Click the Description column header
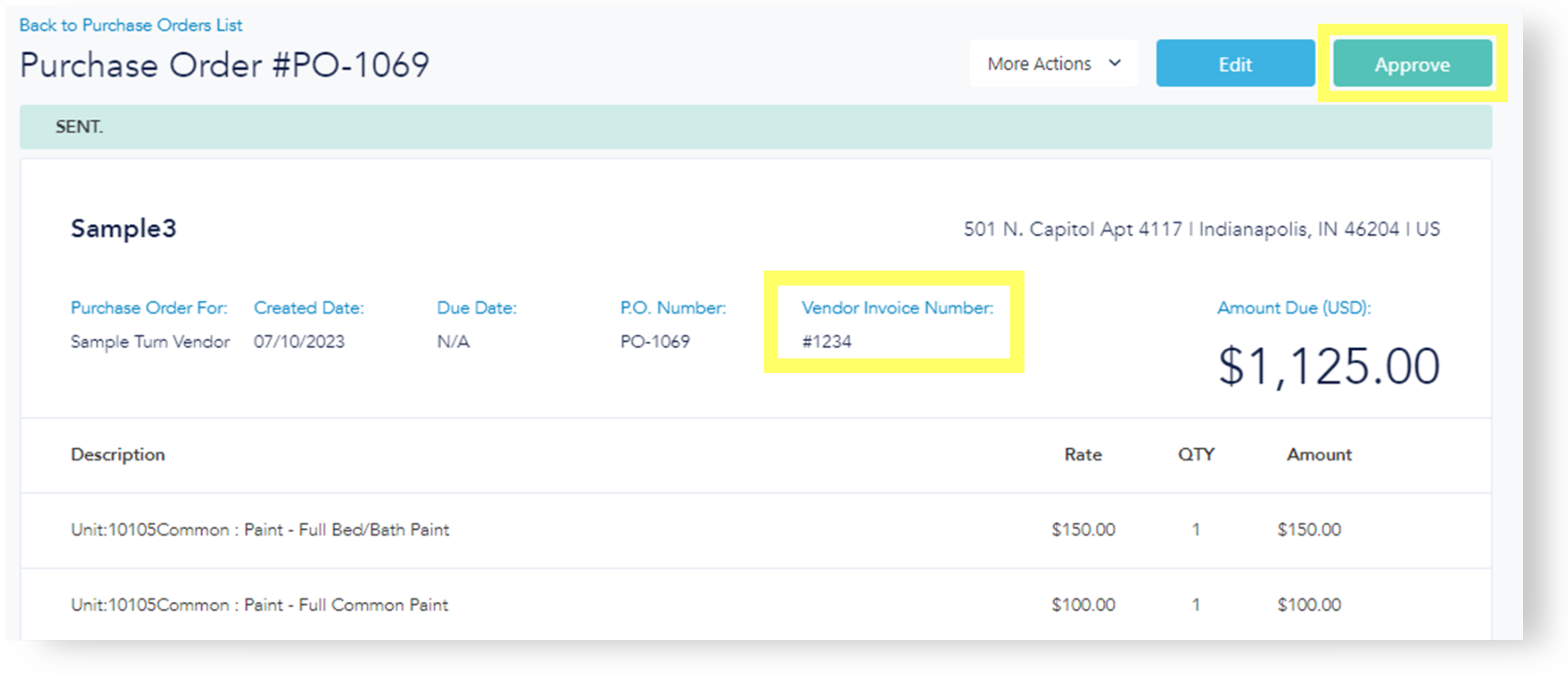 coord(118,454)
